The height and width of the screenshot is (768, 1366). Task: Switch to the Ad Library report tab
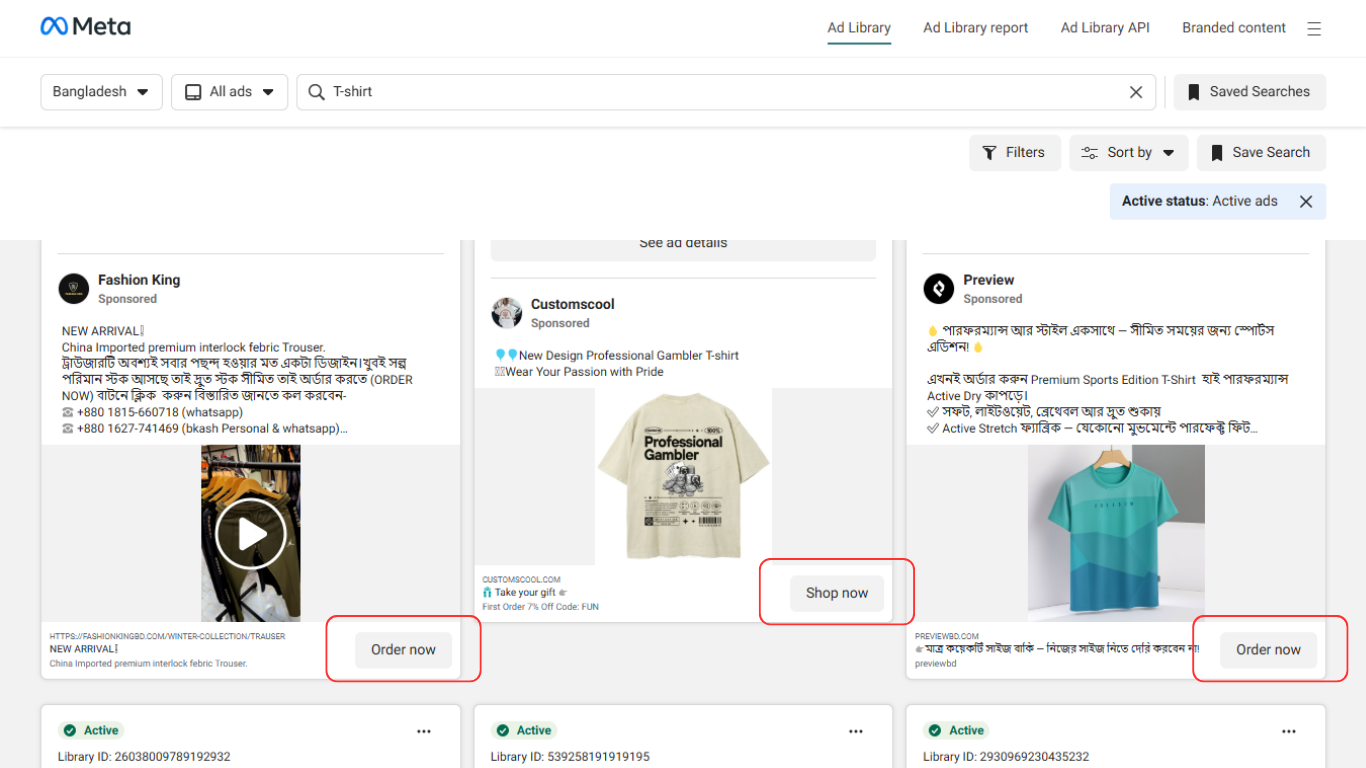click(975, 28)
